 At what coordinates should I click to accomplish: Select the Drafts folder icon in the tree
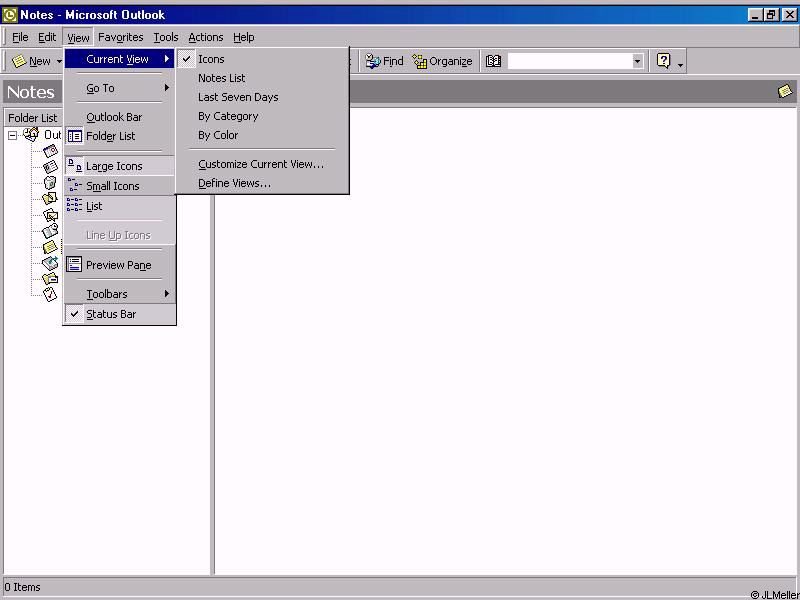pyautogui.click(x=50, y=198)
